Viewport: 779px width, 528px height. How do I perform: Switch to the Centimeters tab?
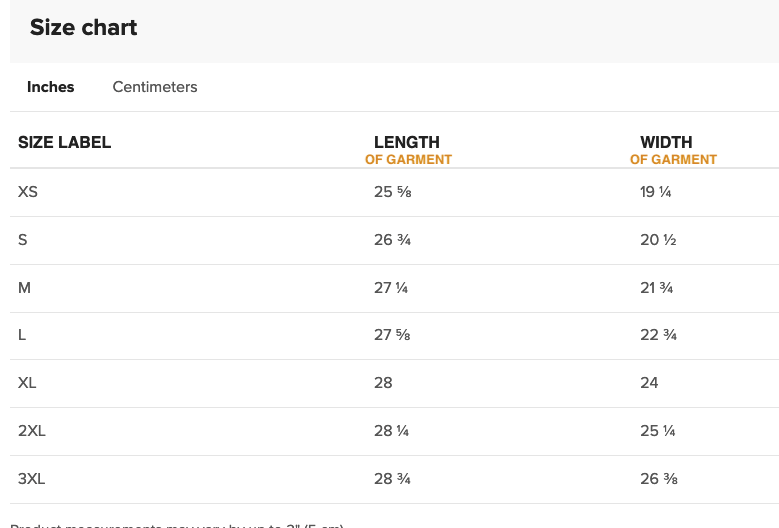pyautogui.click(x=155, y=87)
